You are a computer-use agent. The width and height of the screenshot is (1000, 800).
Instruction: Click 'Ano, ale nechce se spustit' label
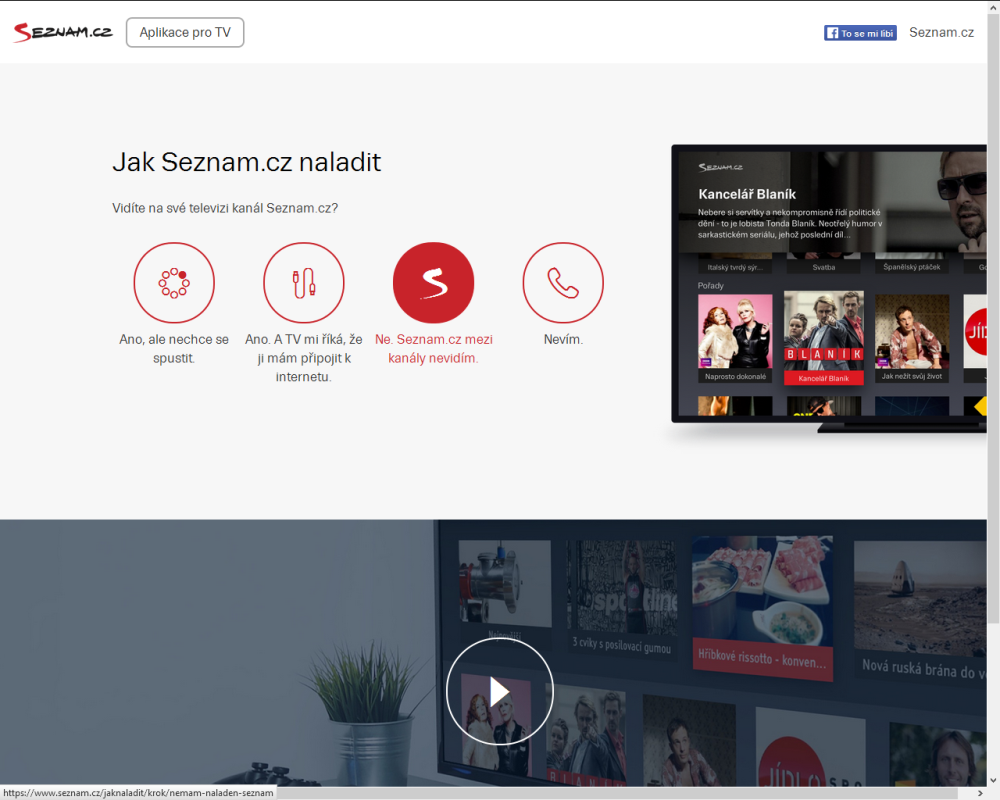[174, 348]
